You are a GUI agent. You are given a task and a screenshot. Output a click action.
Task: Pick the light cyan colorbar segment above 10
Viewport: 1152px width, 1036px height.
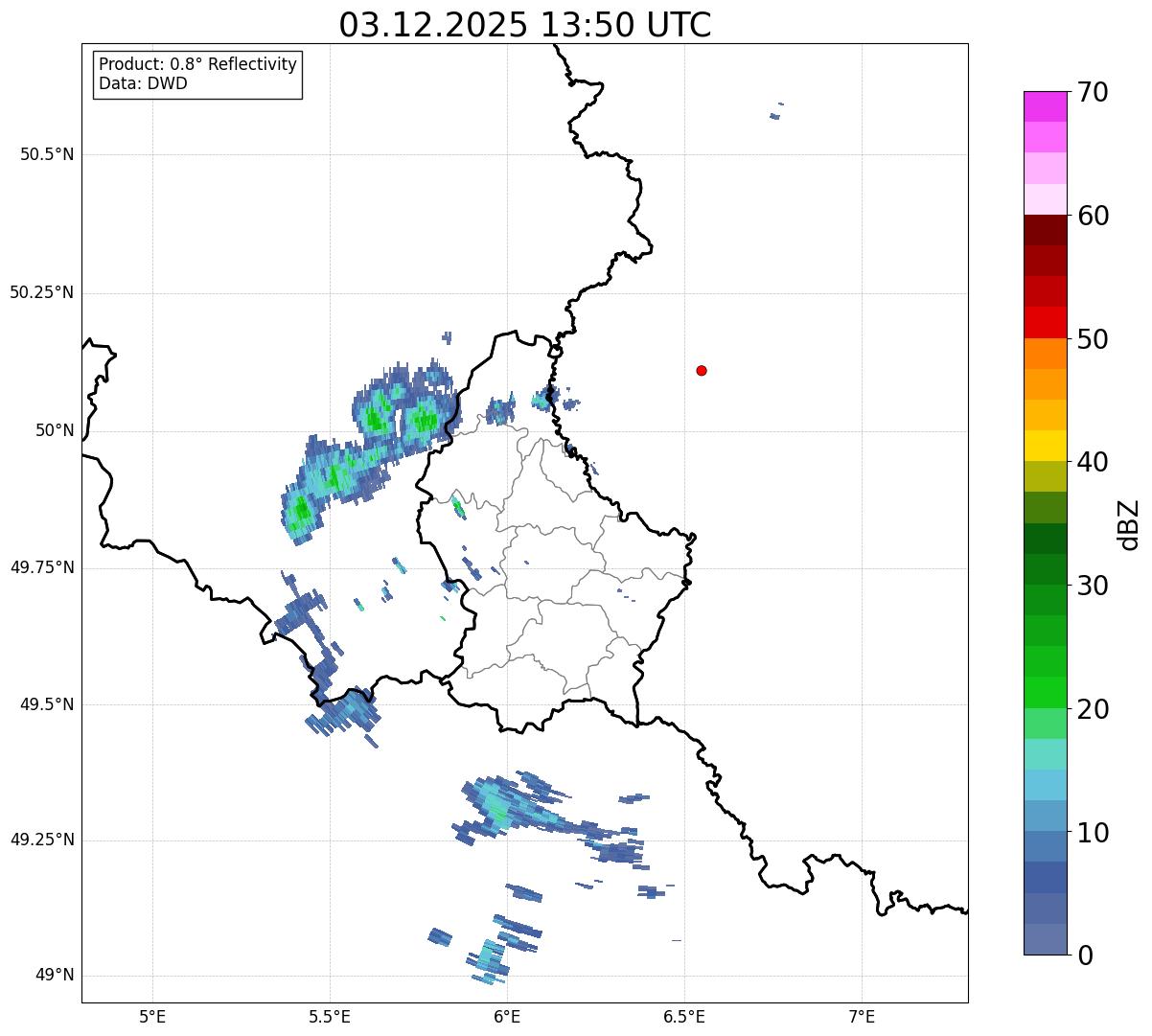pos(1045,785)
